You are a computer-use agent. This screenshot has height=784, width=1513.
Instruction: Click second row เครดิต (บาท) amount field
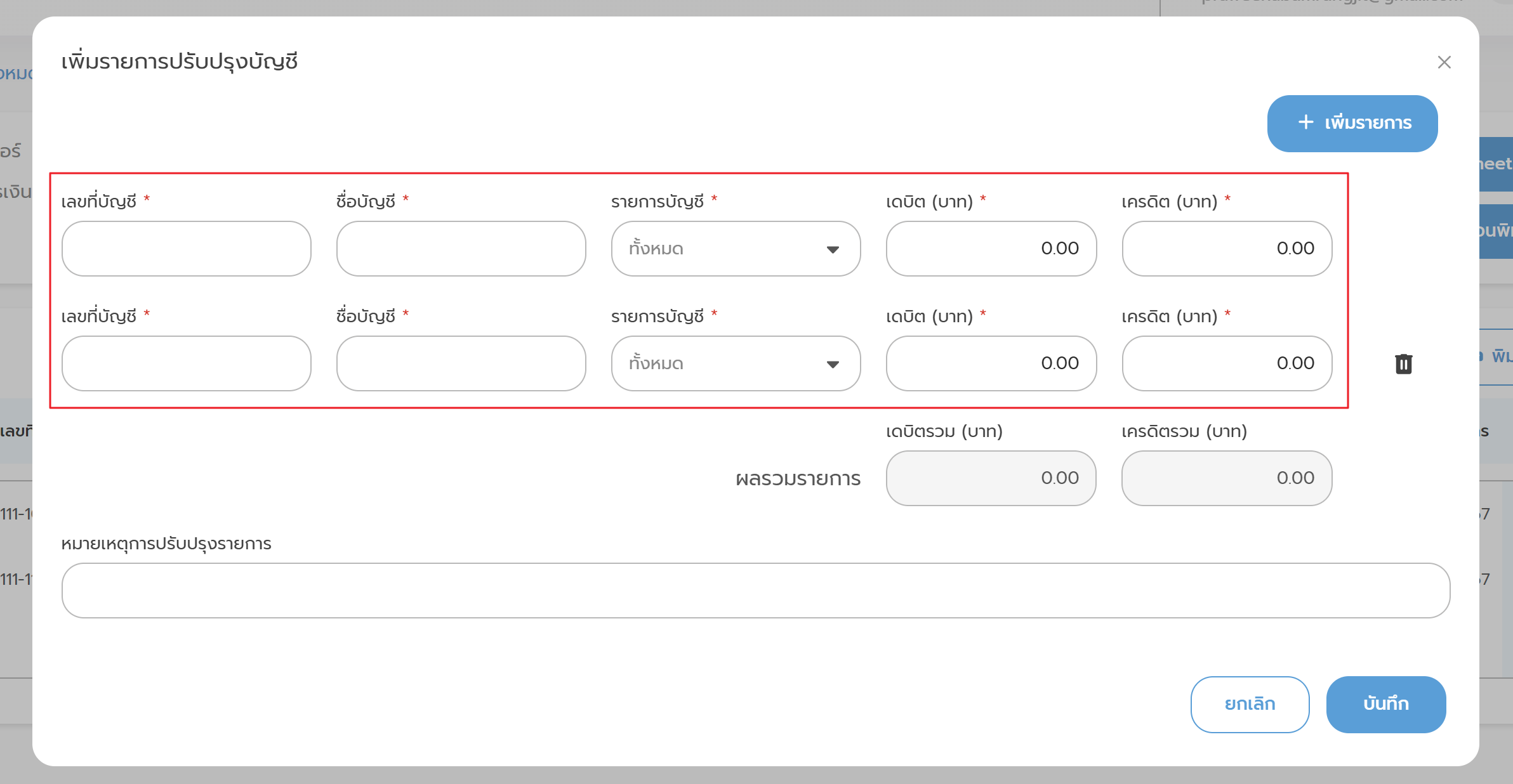1226,363
